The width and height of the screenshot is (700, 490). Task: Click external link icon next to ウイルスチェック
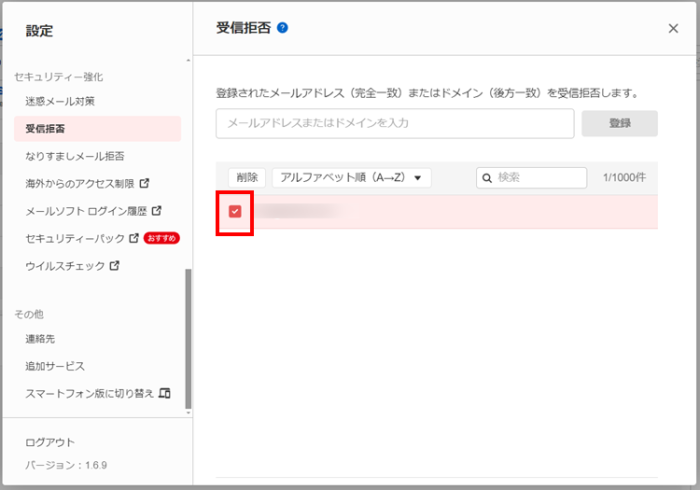(x=114, y=266)
